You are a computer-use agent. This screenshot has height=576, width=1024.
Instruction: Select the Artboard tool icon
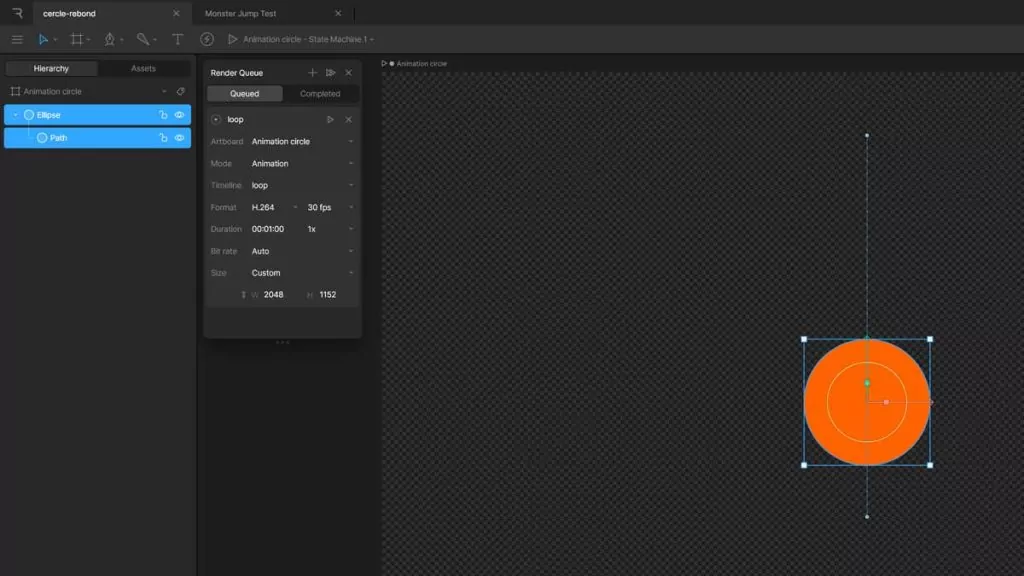(76, 39)
